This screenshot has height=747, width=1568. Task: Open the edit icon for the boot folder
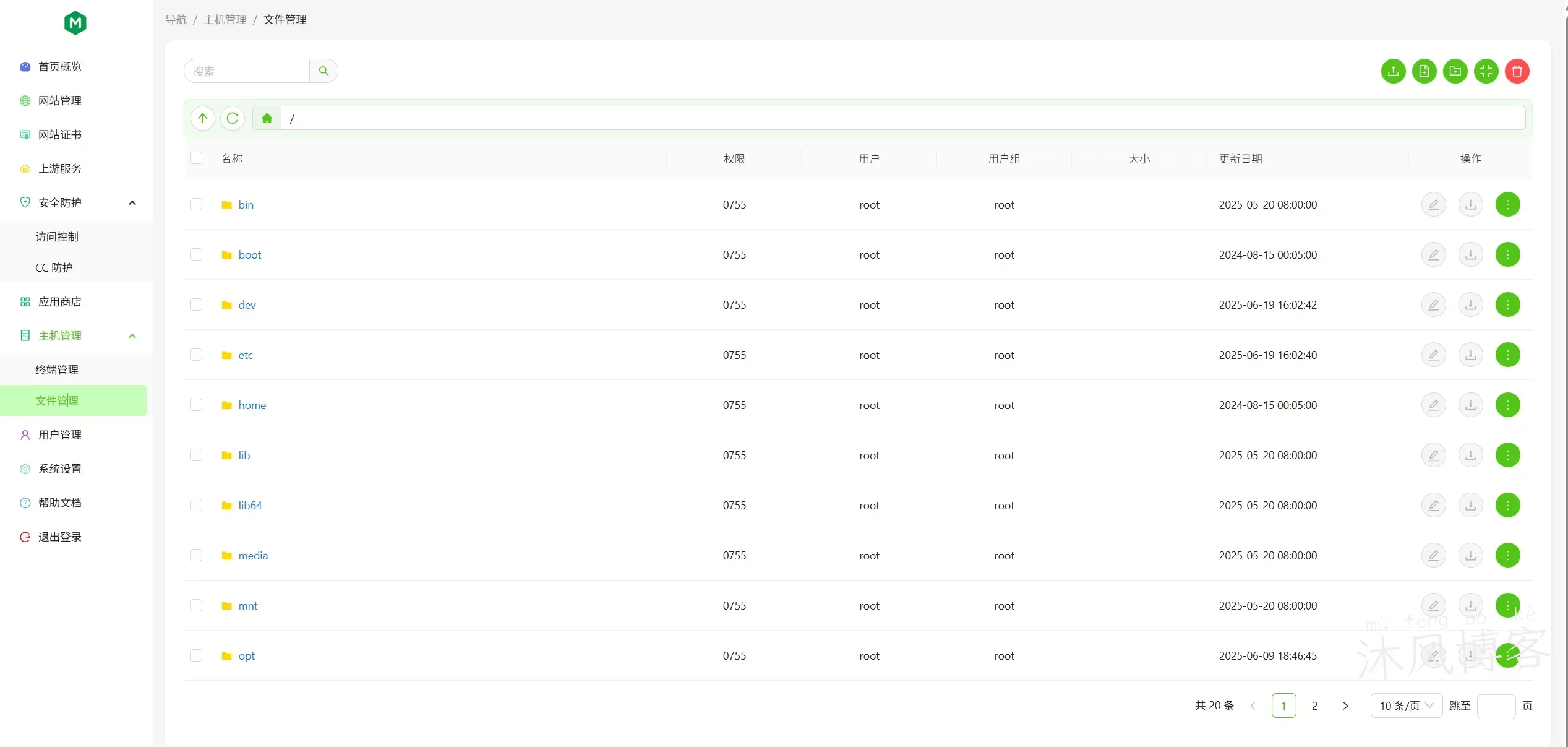(x=1434, y=254)
